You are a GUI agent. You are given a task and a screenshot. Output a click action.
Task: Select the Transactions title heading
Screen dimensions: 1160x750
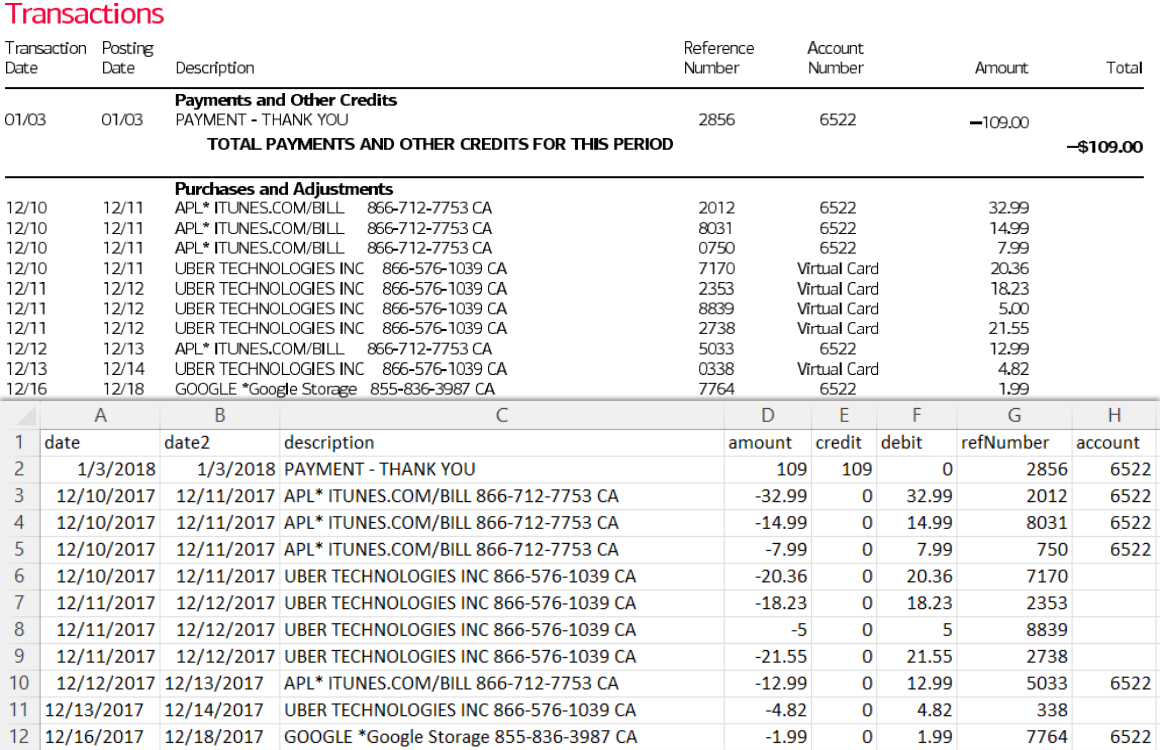click(x=85, y=14)
